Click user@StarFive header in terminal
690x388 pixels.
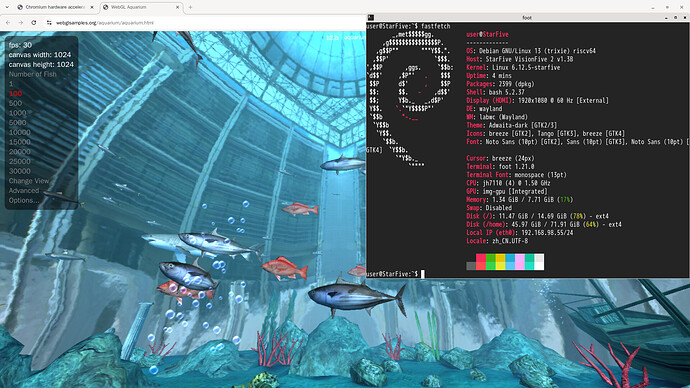pyautogui.click(x=488, y=34)
